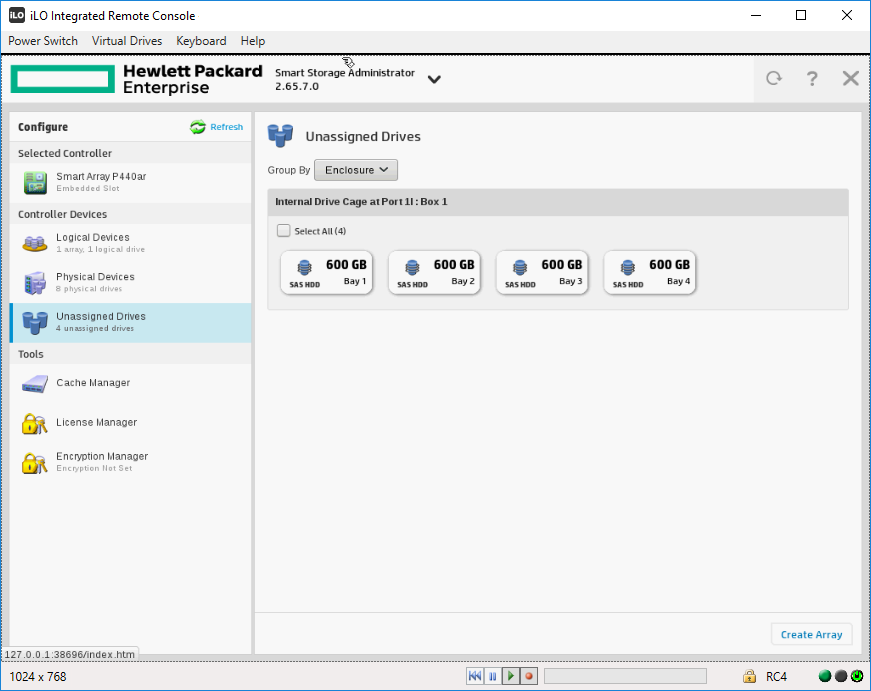Click the iLO logo in title bar
Viewport: 871px width, 691px height.
17,15
